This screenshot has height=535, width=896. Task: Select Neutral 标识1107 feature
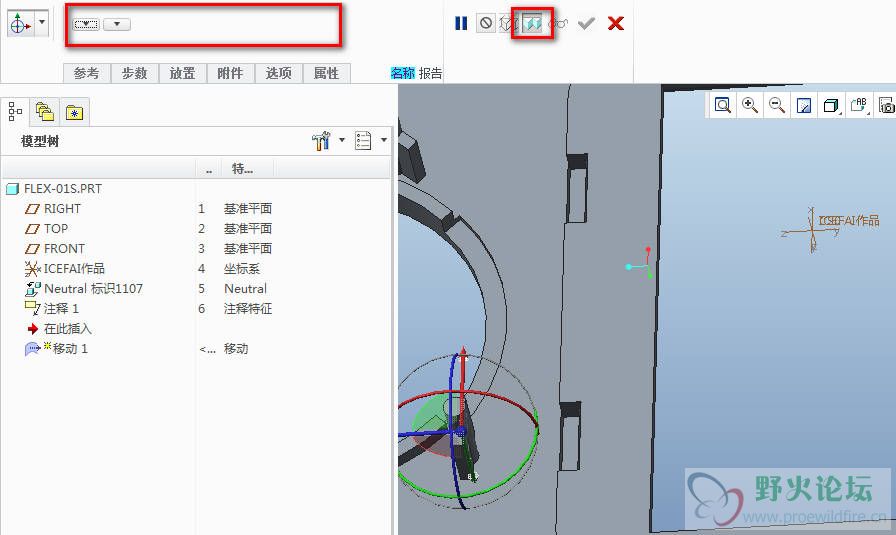point(93,289)
